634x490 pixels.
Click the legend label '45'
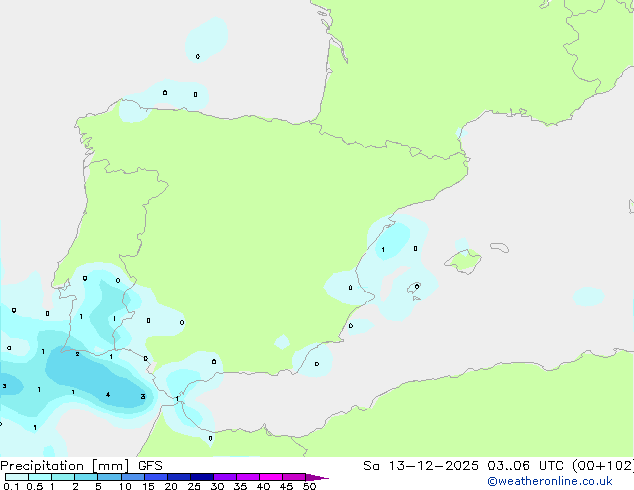click(x=286, y=486)
